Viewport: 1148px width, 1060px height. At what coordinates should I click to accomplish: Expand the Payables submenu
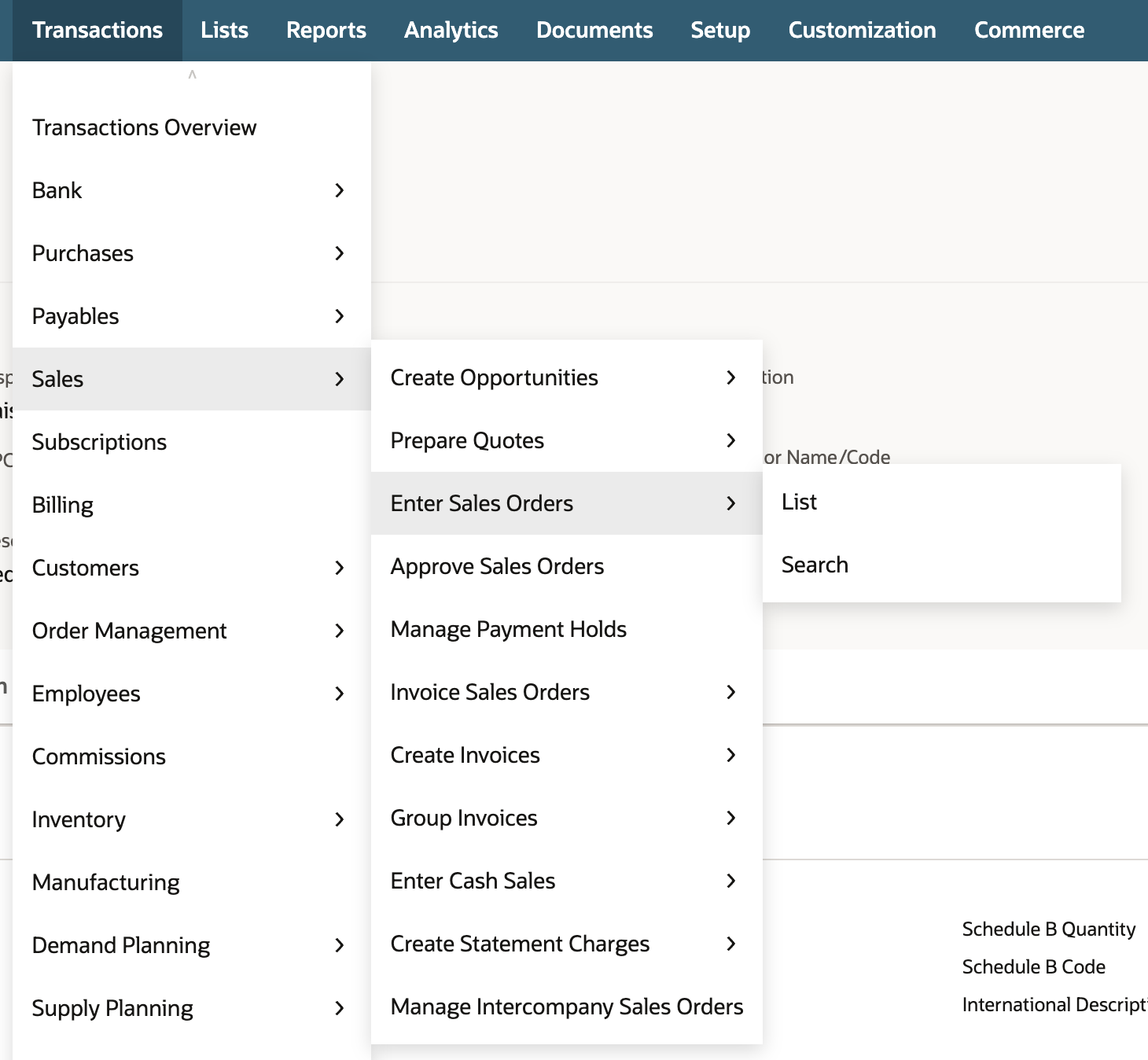pyautogui.click(x=192, y=316)
